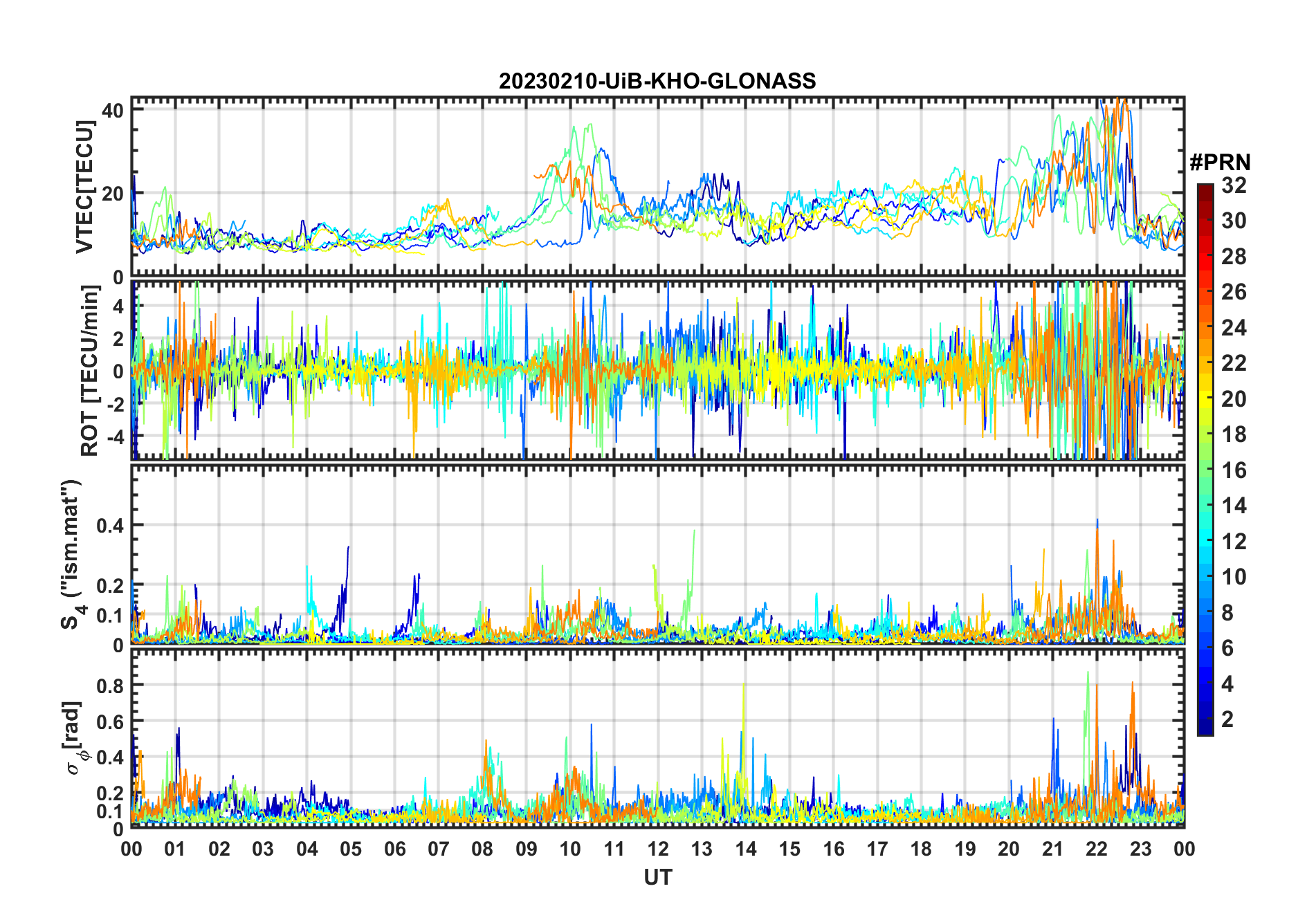Click the #PRN colorbar title
This screenshot has height=920, width=1316.
[1220, 163]
